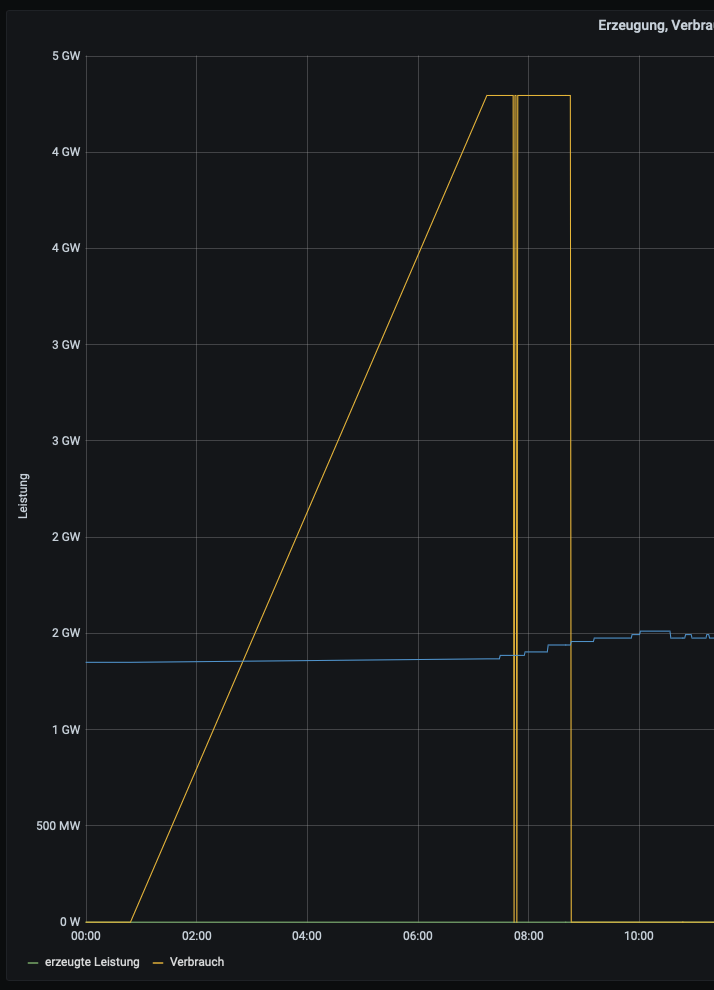
Task: Click the '08:00' time axis label
Action: point(528,936)
